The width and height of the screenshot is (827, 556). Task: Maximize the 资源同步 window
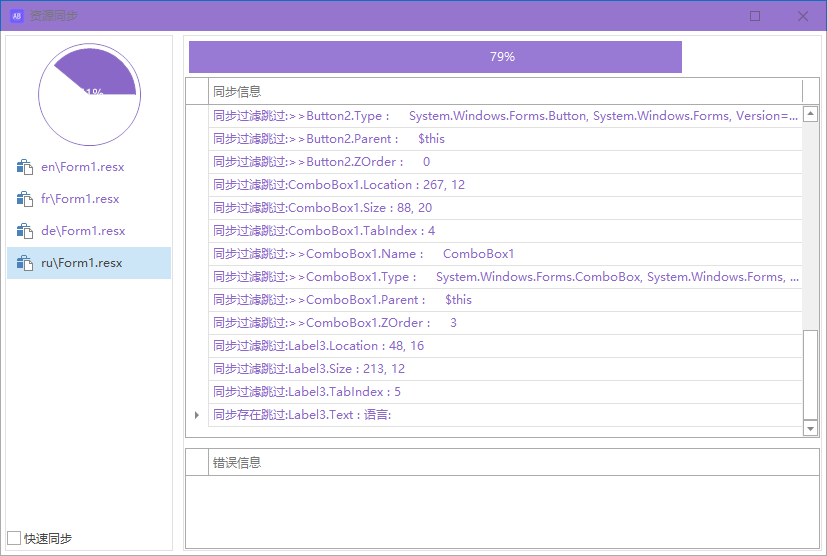(x=755, y=16)
